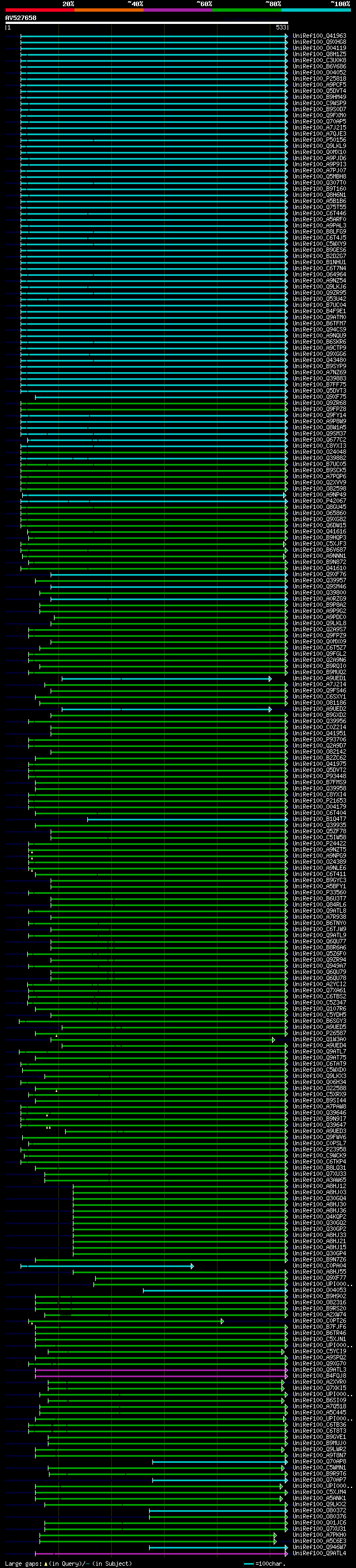The image size is (356, 1568).
Task: Select the UniRef100_C6TB36 label
Action: [x=319, y=1425]
